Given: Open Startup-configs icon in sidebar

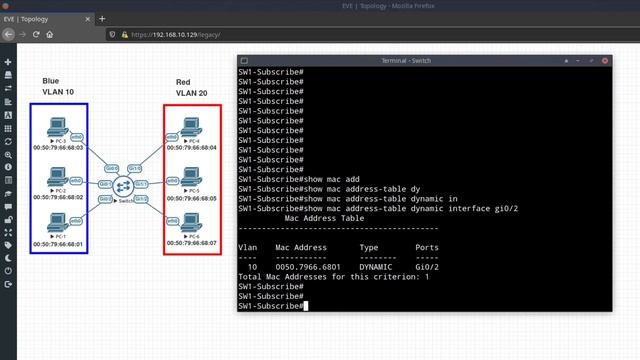Looking at the screenshot, I should click(8, 102).
